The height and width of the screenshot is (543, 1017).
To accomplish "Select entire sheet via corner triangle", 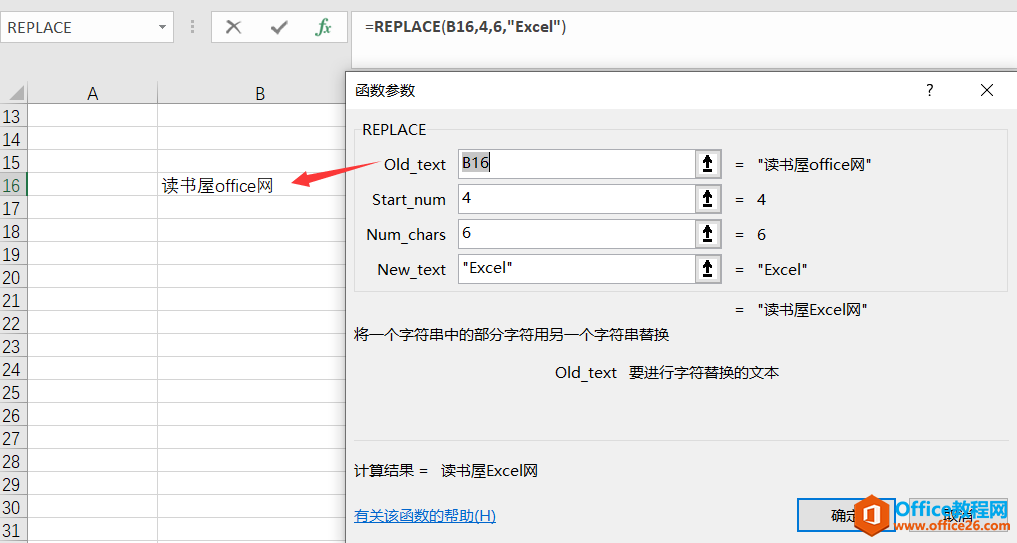I will (x=16, y=93).
